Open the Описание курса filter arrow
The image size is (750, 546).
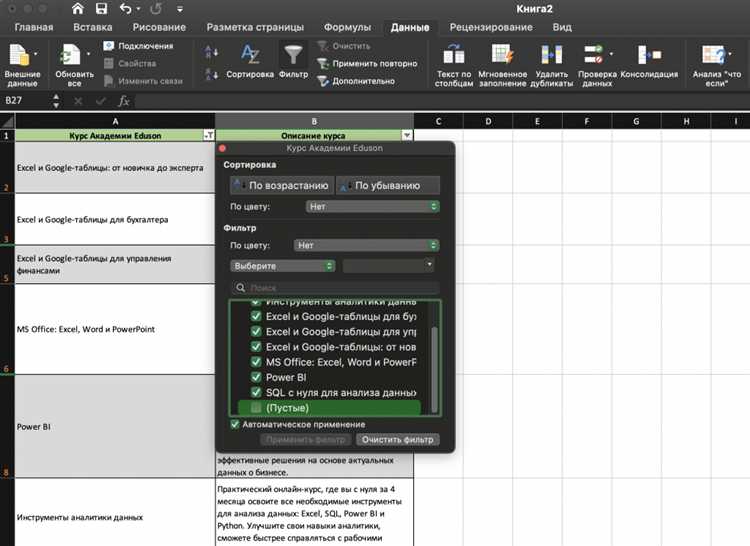point(407,136)
